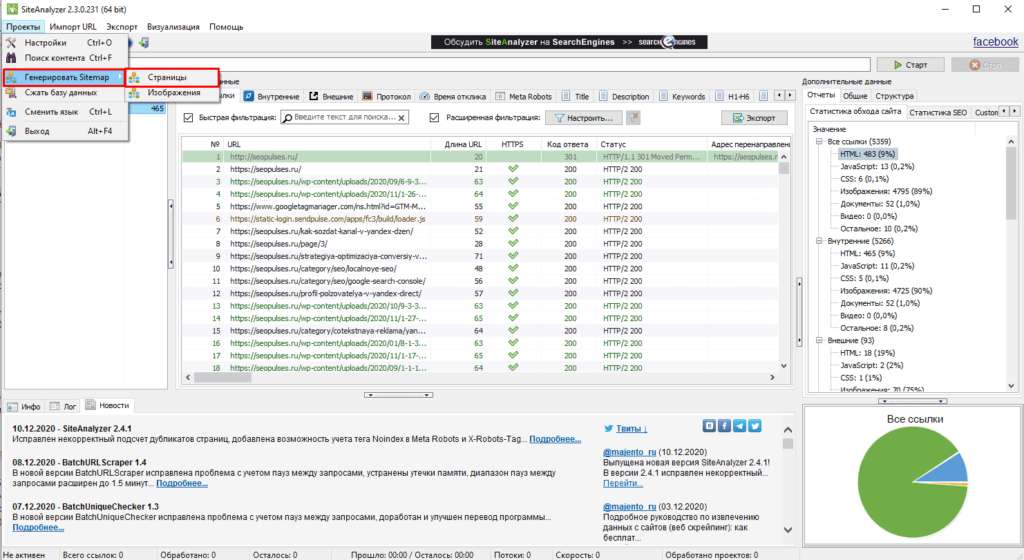Click Подробнее link for BatchURLScraper 1.4 news

coord(182,484)
